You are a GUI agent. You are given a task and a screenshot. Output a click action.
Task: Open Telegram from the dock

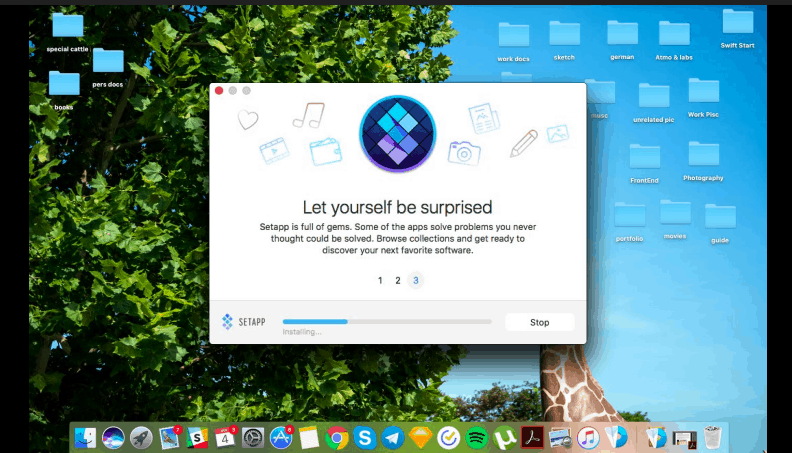[x=393, y=437]
